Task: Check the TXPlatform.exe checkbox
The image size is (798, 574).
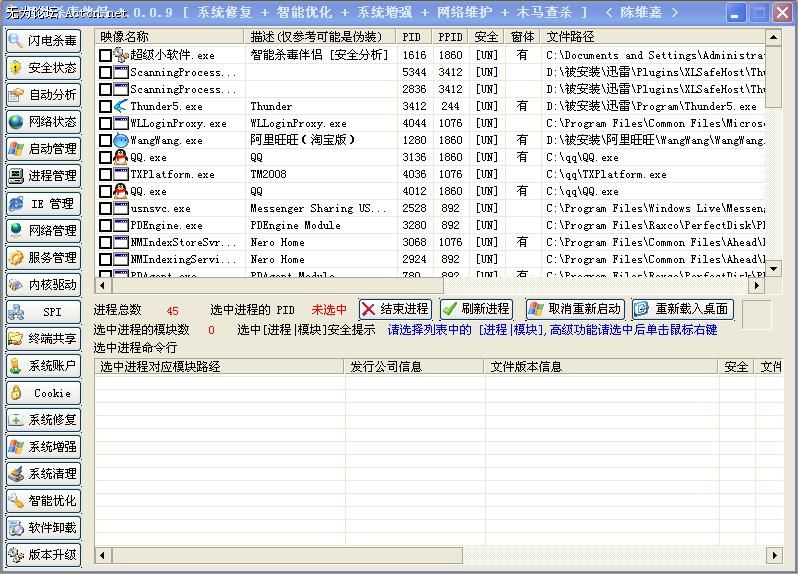Action: (x=105, y=175)
